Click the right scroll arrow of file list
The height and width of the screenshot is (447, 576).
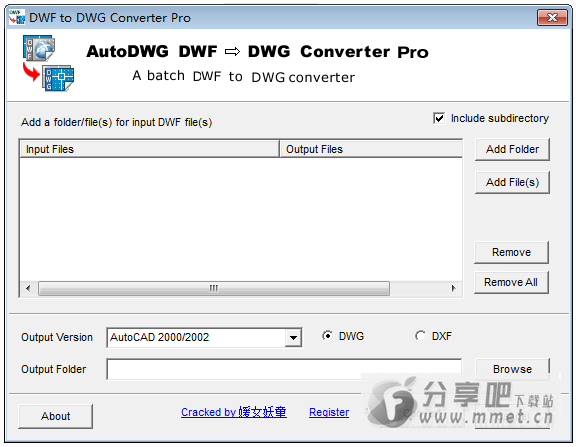(453, 288)
